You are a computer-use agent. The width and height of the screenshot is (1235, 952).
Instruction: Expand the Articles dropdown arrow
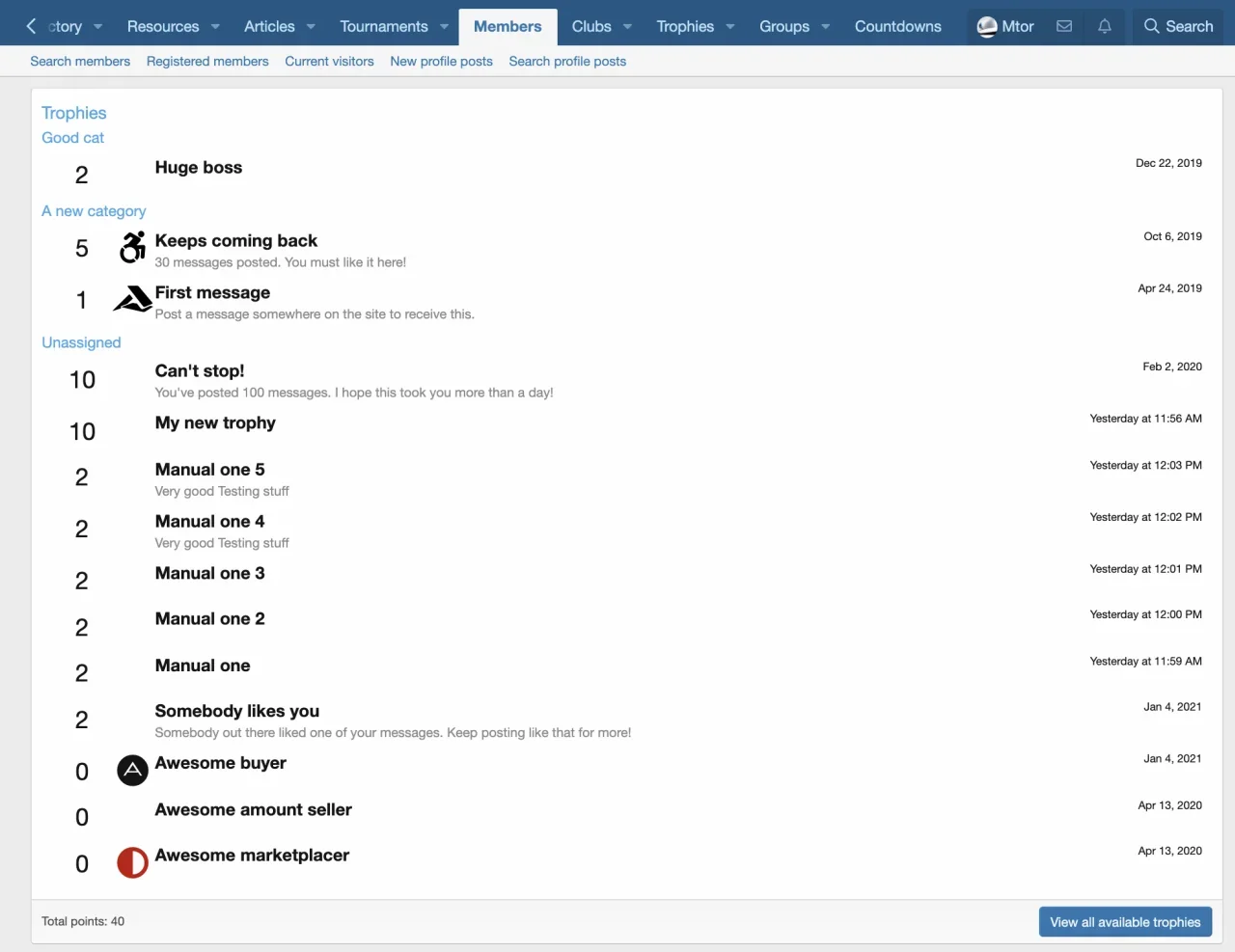(311, 27)
